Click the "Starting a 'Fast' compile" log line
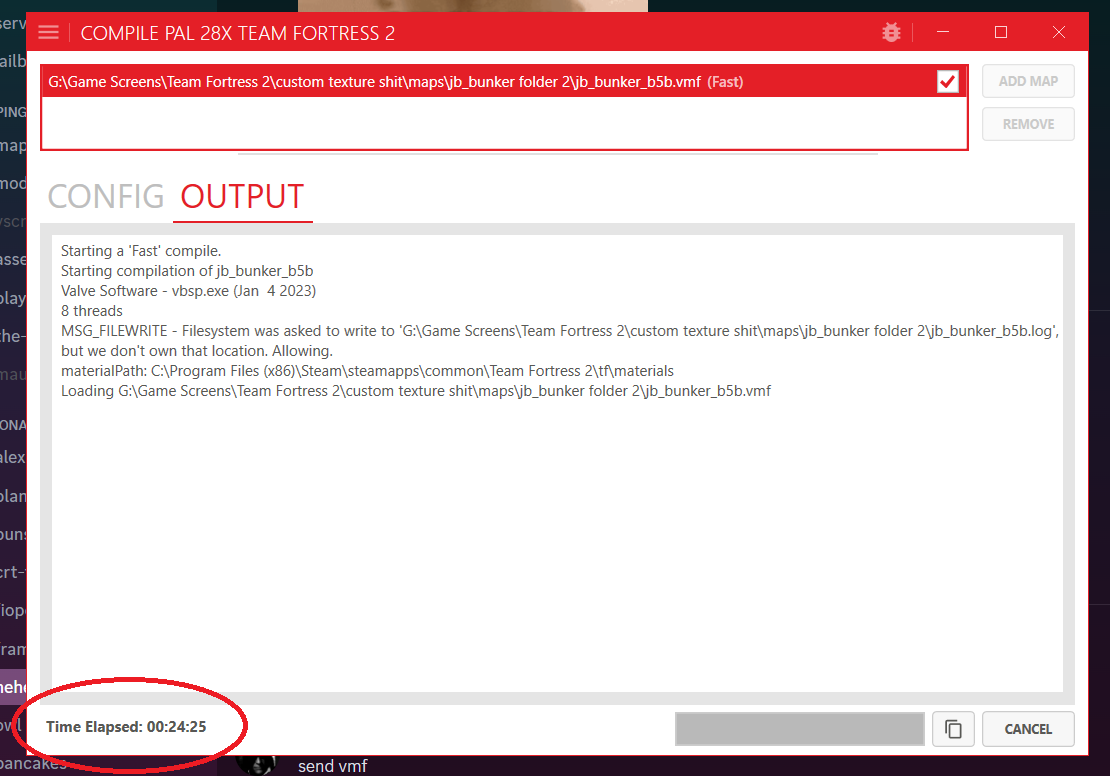 click(140, 251)
